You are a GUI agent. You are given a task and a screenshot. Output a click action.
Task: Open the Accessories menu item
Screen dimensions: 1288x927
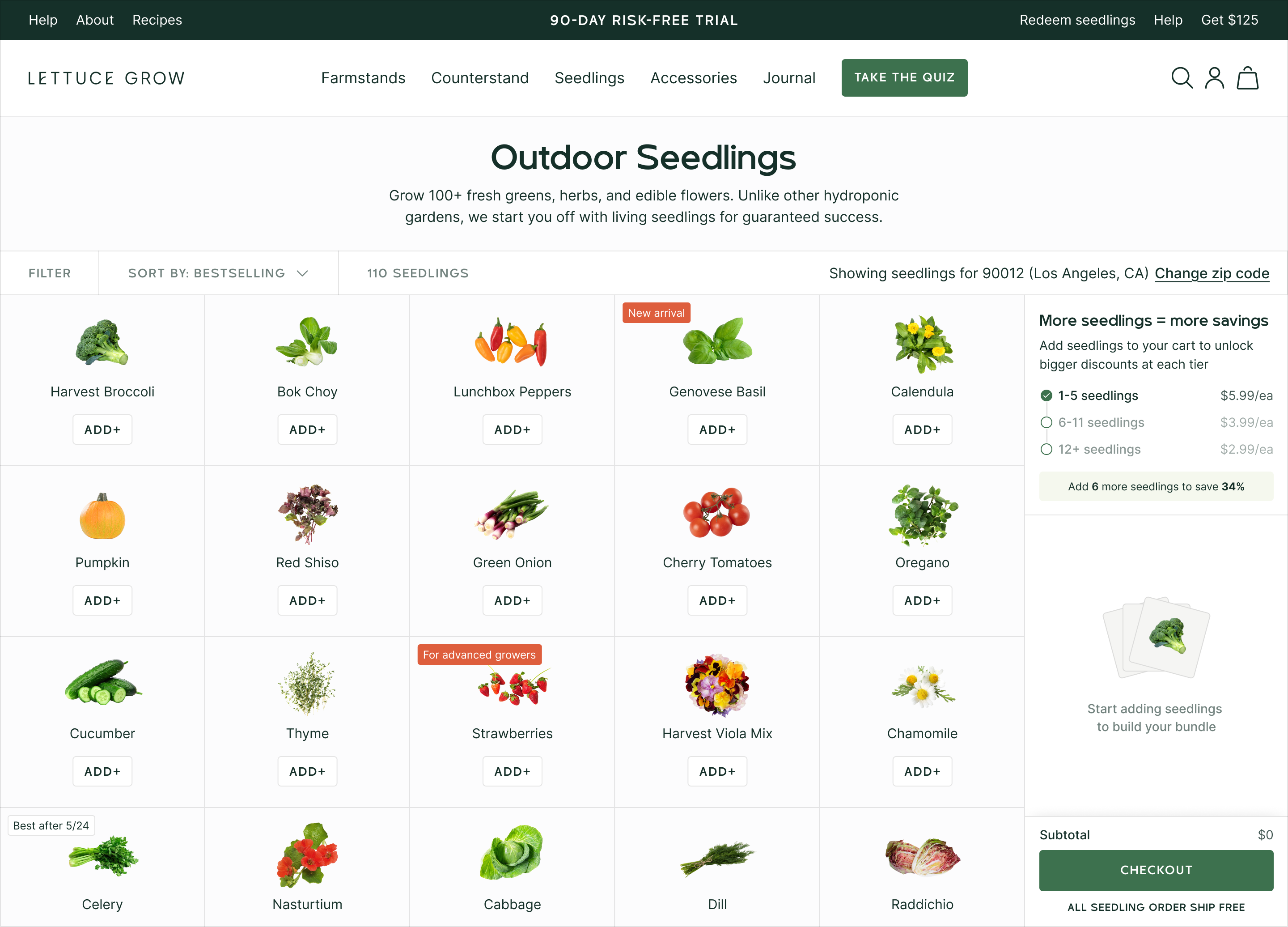tap(693, 78)
